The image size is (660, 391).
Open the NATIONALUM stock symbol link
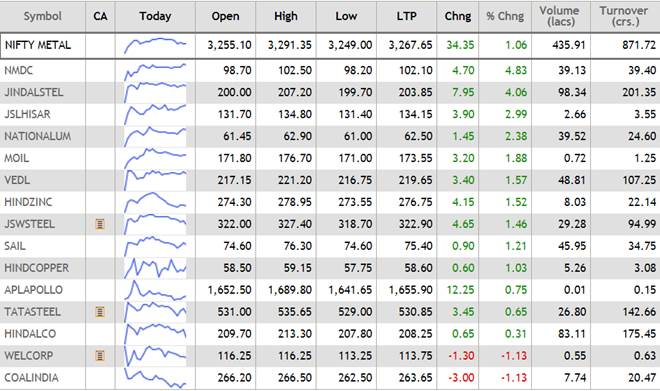click(37, 136)
